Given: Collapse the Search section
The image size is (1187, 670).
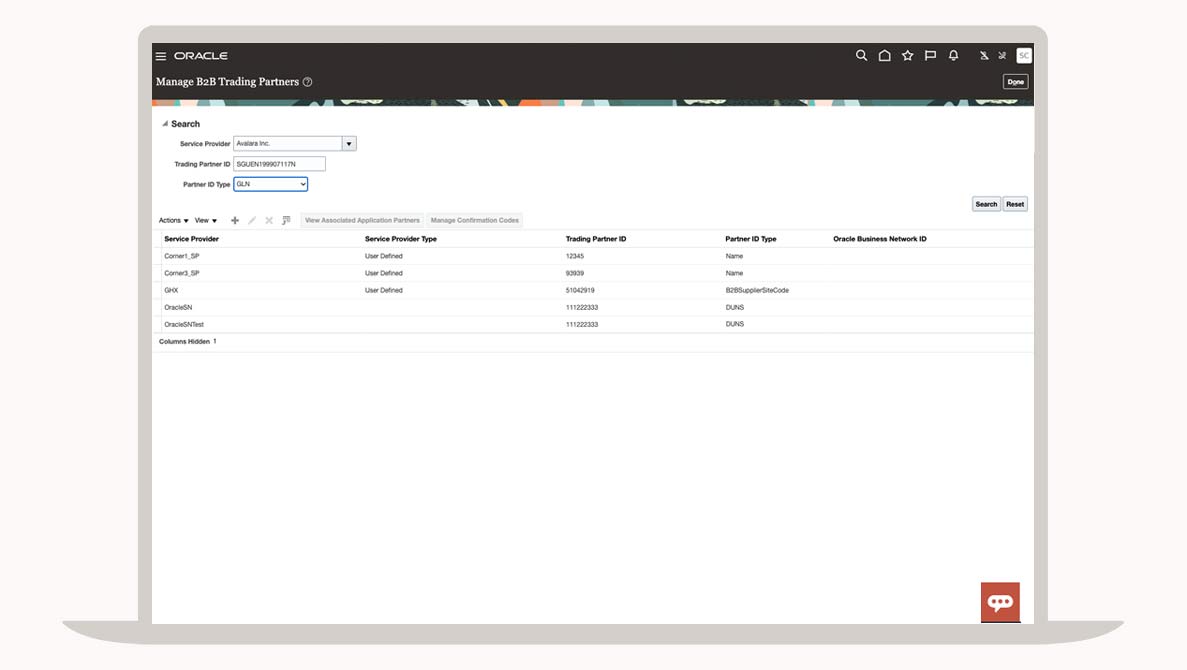Looking at the screenshot, I should pyautogui.click(x=165, y=123).
